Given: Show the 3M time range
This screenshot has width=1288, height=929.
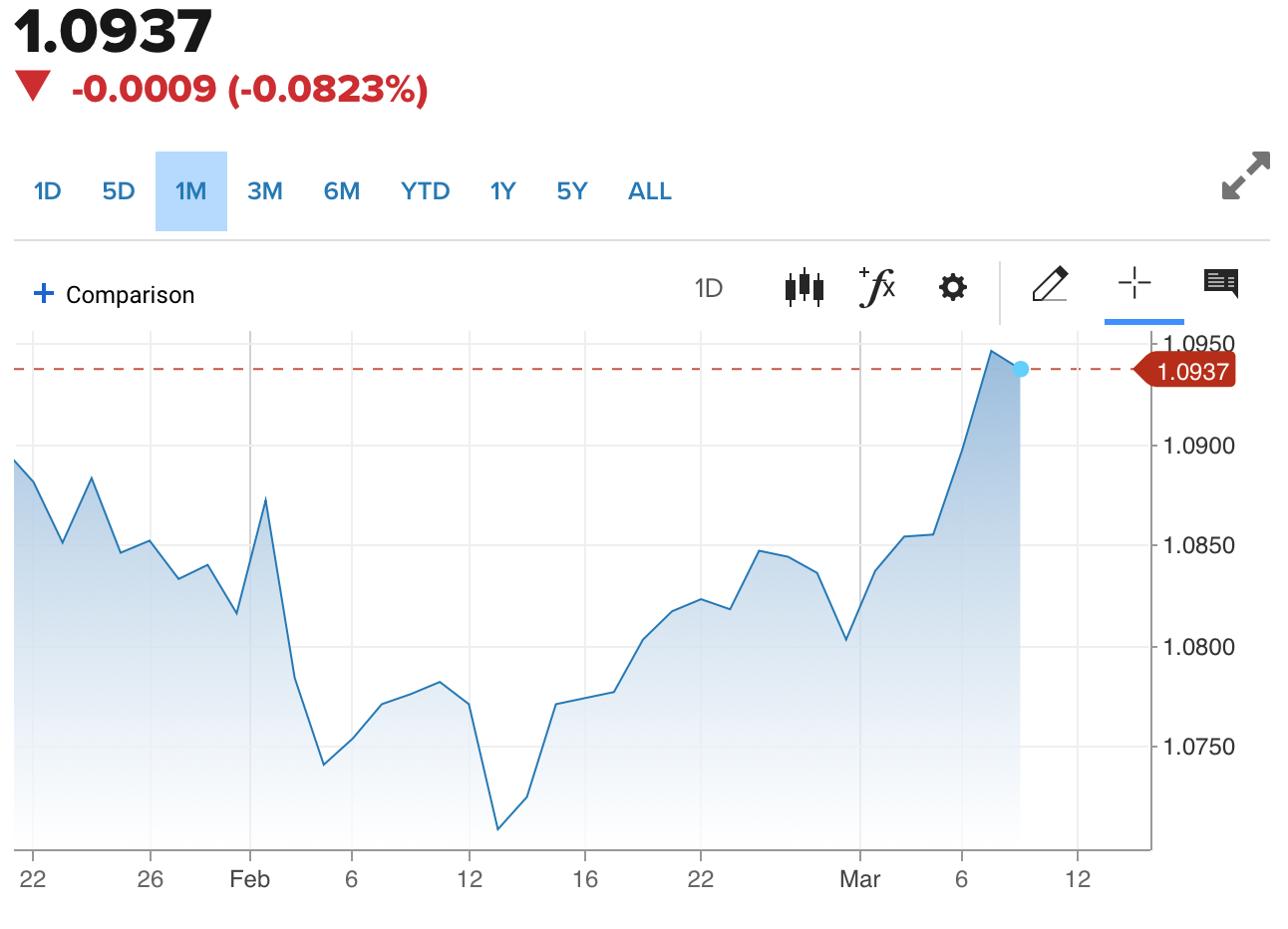Looking at the screenshot, I should [265, 191].
